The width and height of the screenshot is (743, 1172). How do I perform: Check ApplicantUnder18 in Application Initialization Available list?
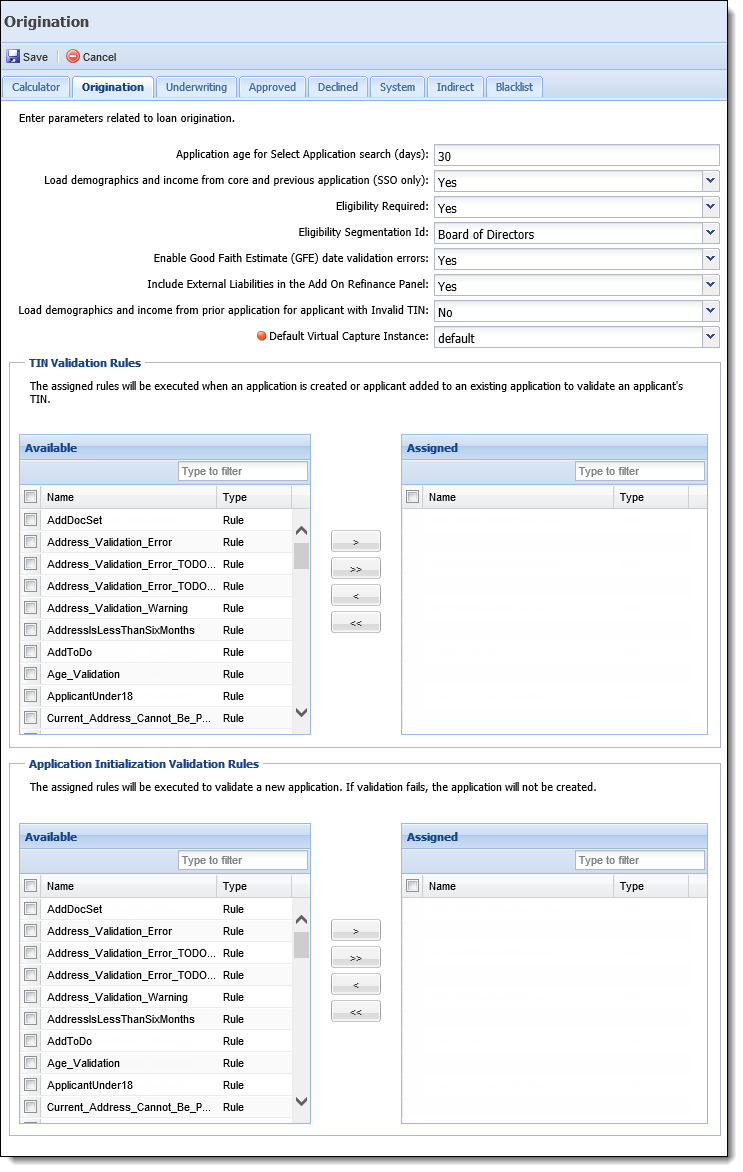[31, 1085]
